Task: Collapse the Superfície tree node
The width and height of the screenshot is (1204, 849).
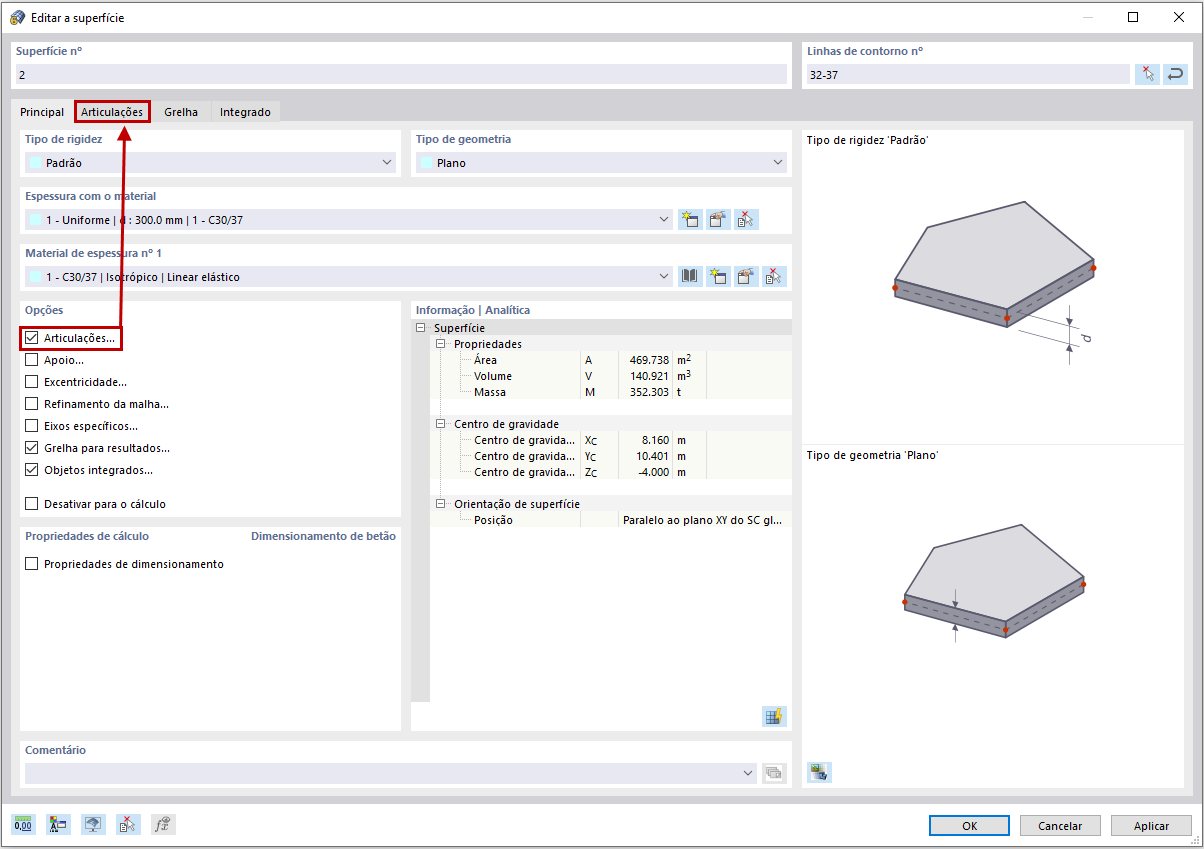Action: point(421,328)
